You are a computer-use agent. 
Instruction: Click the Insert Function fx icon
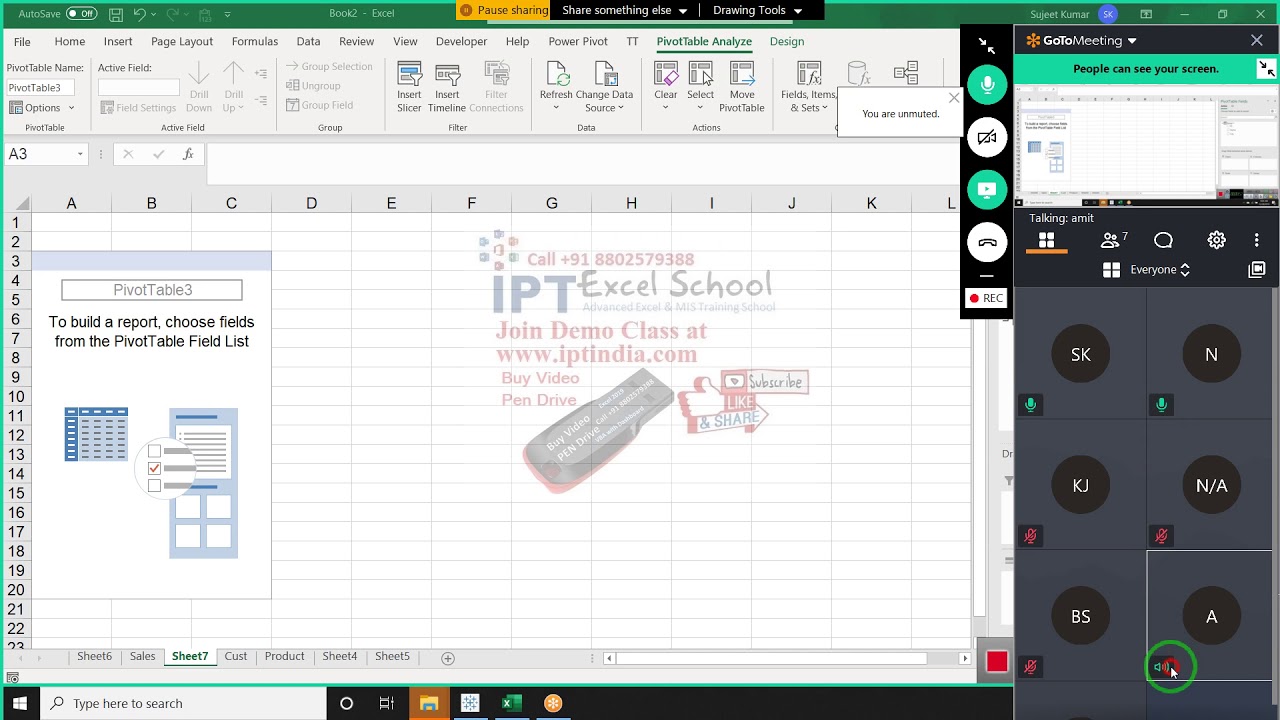(x=188, y=154)
